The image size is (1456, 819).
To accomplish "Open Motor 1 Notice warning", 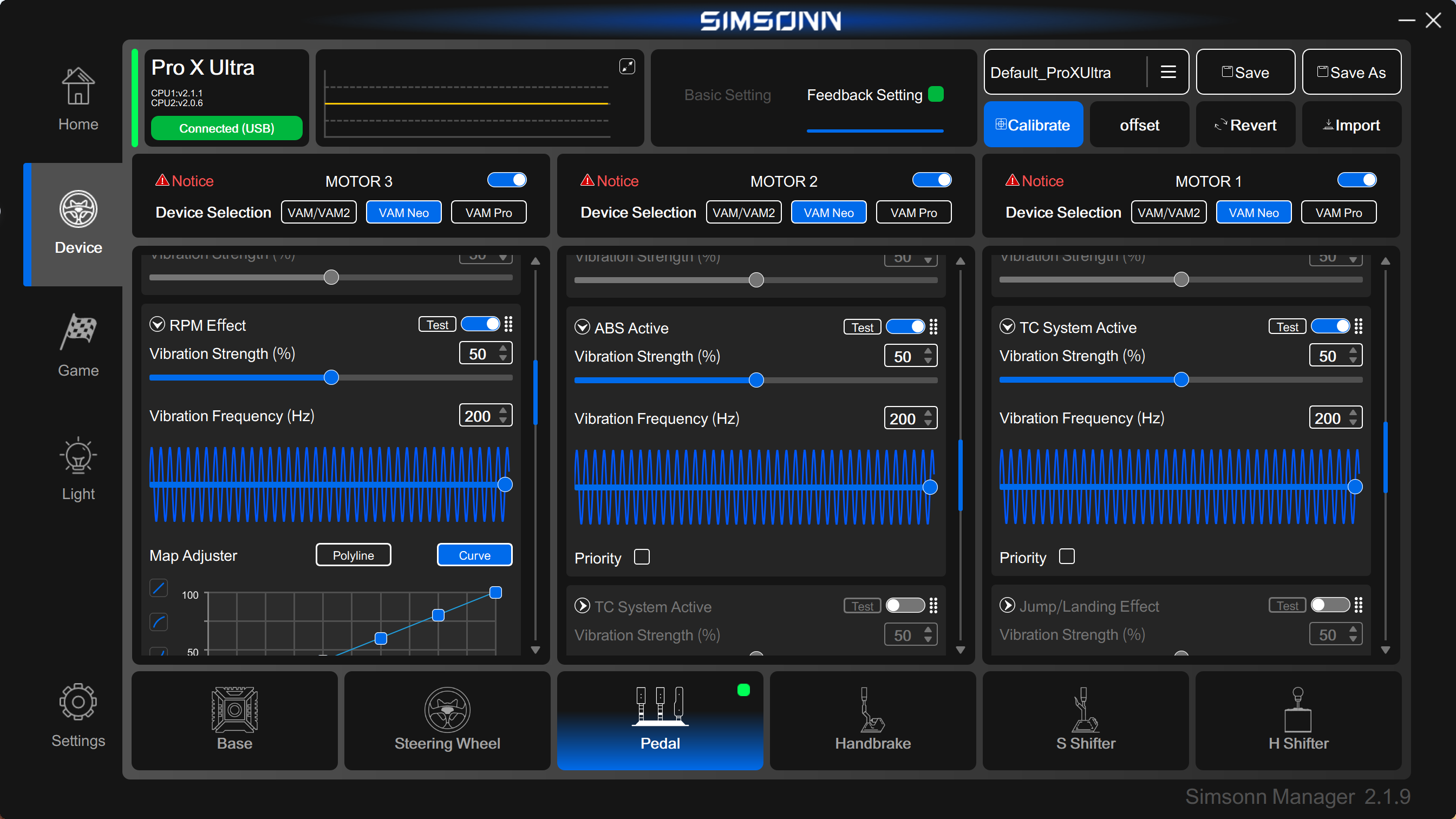I will (1034, 181).
